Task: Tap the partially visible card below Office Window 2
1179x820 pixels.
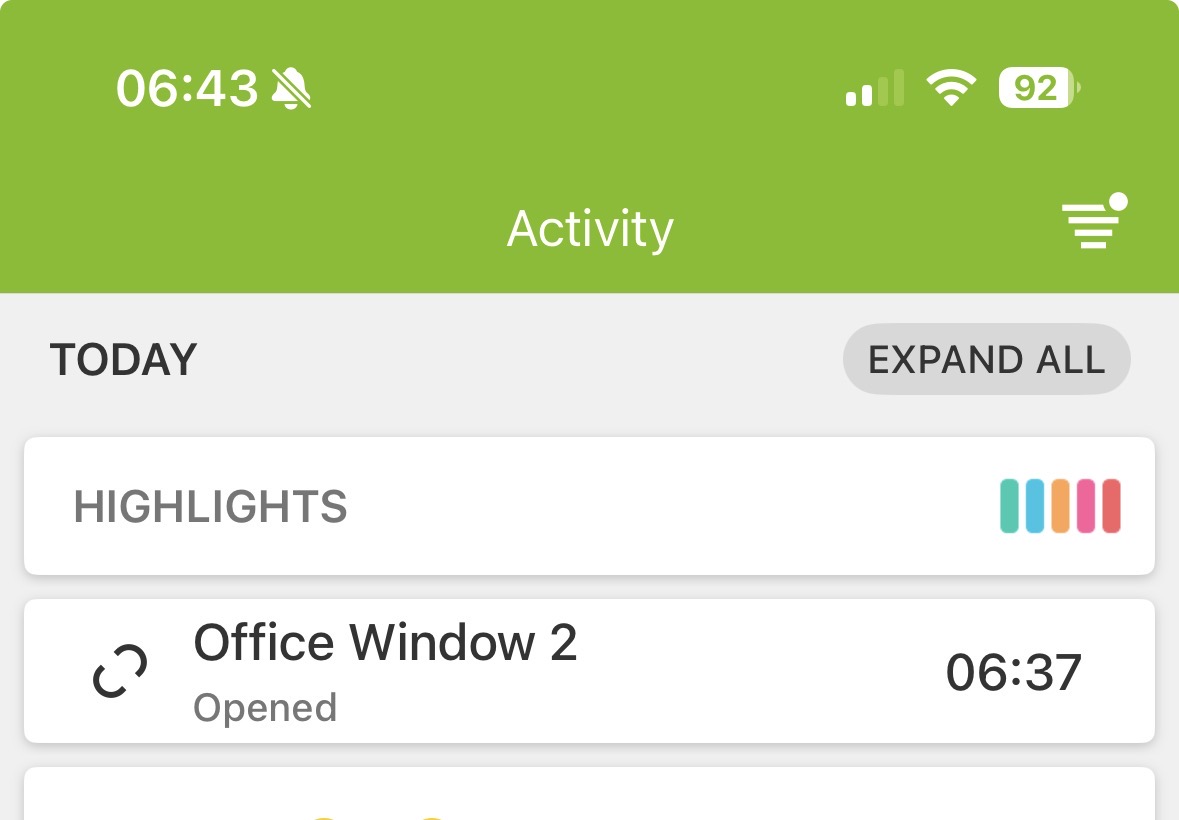Action: pyautogui.click(x=589, y=796)
